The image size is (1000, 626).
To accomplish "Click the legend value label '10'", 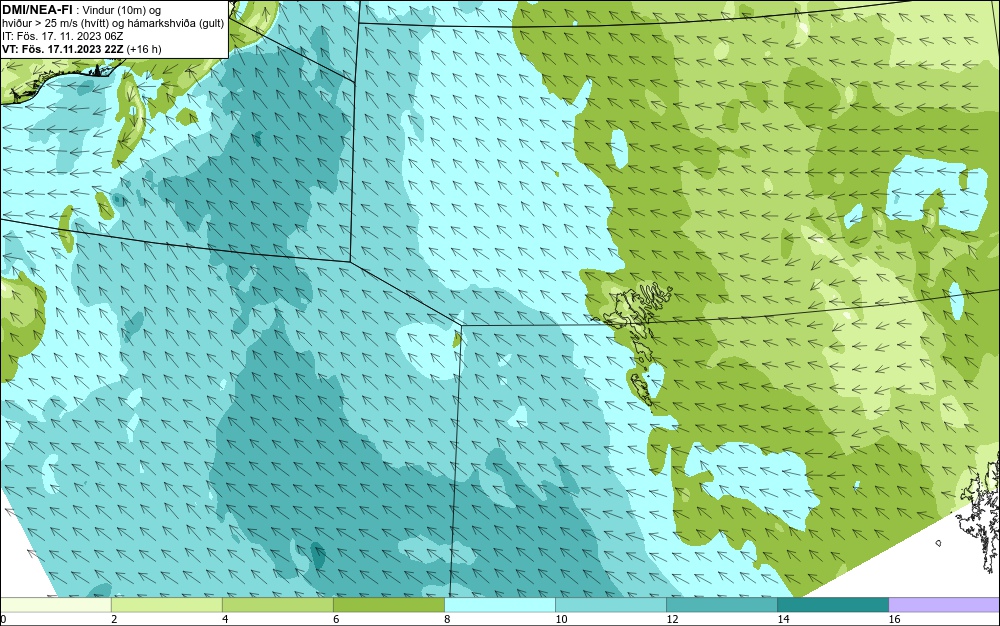I will click(x=561, y=619).
